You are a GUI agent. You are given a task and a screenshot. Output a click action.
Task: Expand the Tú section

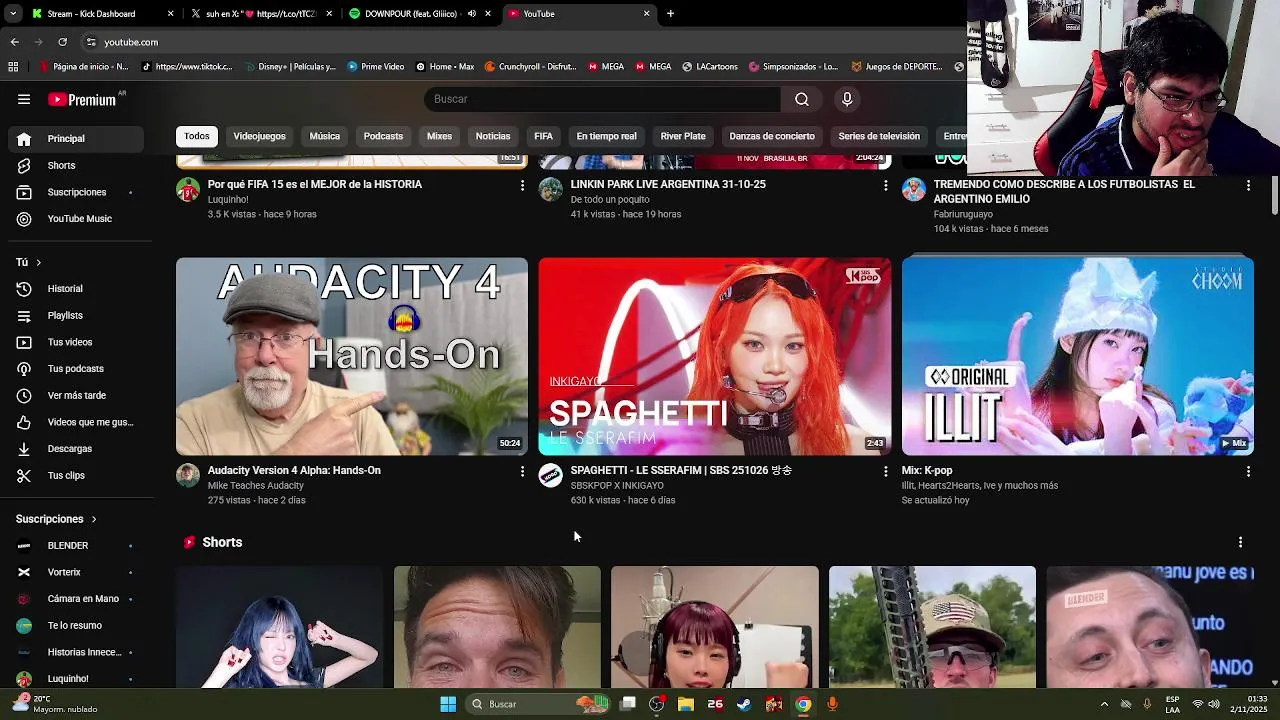28,262
